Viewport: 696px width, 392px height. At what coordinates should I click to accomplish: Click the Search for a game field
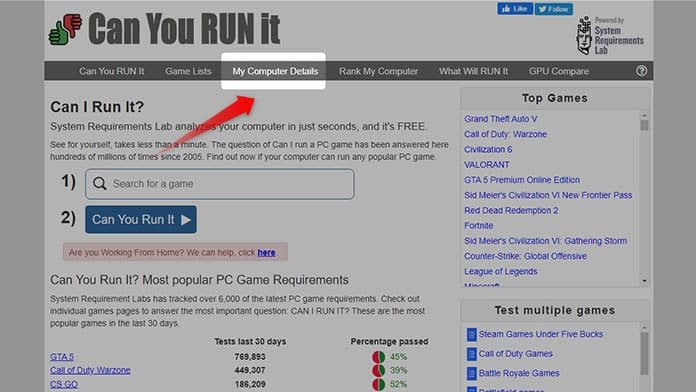(x=220, y=184)
